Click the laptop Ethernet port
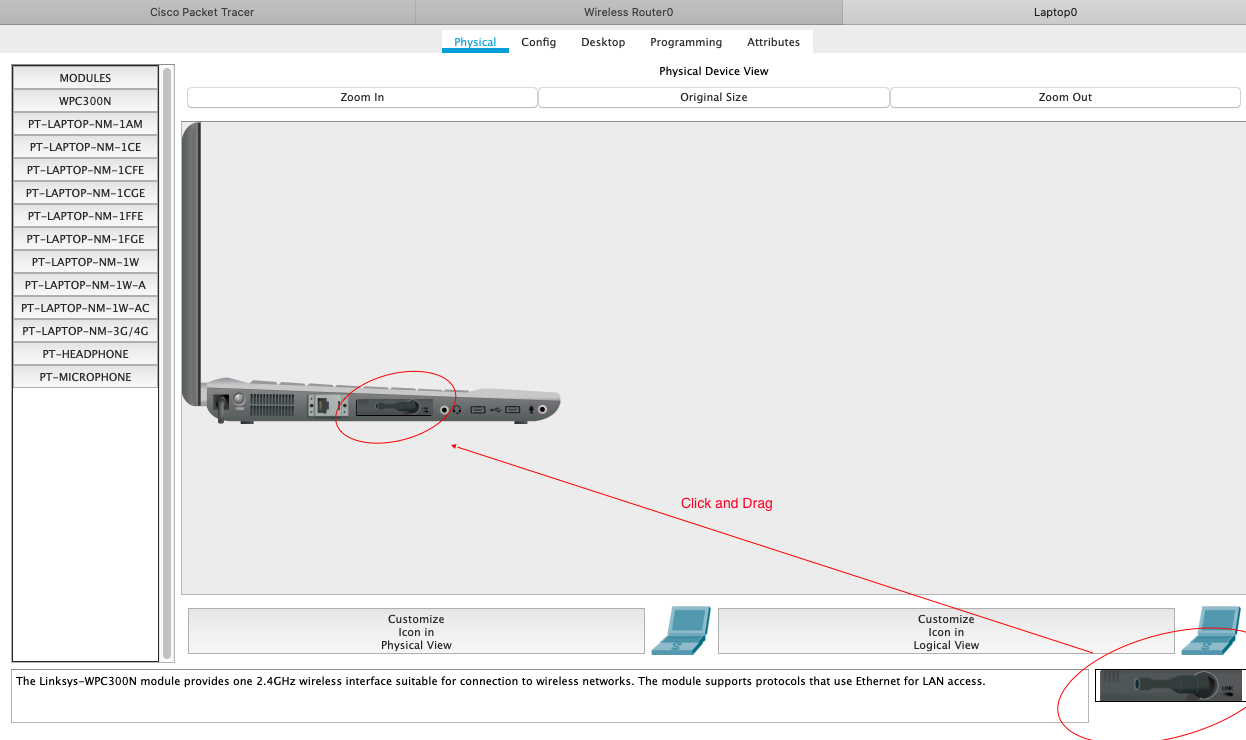Viewport: 1246px width, 740px height. click(322, 405)
